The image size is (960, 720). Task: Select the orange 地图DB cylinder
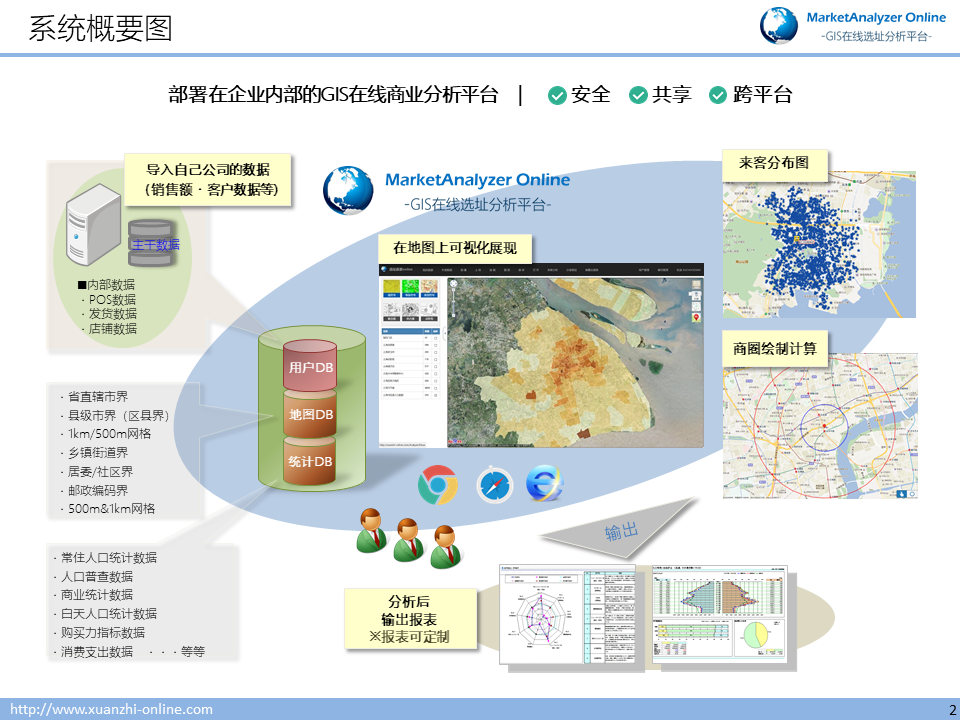click(310, 414)
